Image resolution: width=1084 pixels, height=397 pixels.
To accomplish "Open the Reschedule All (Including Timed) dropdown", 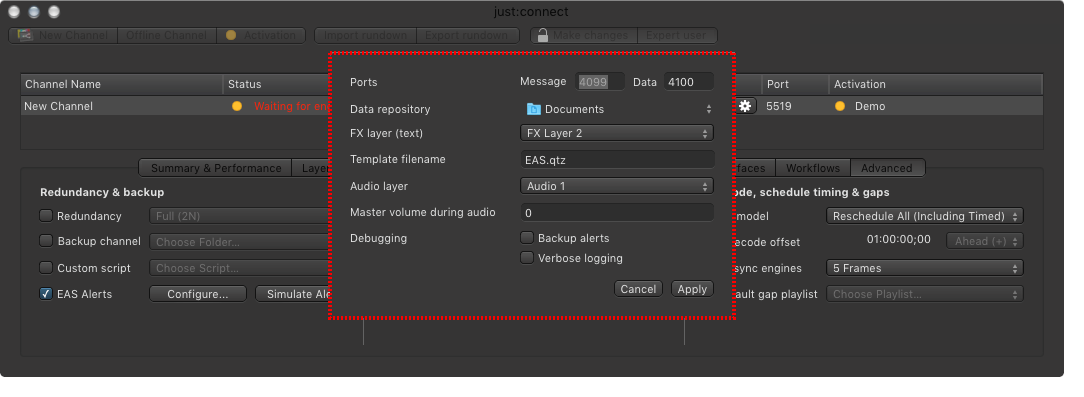I will [x=924, y=216].
